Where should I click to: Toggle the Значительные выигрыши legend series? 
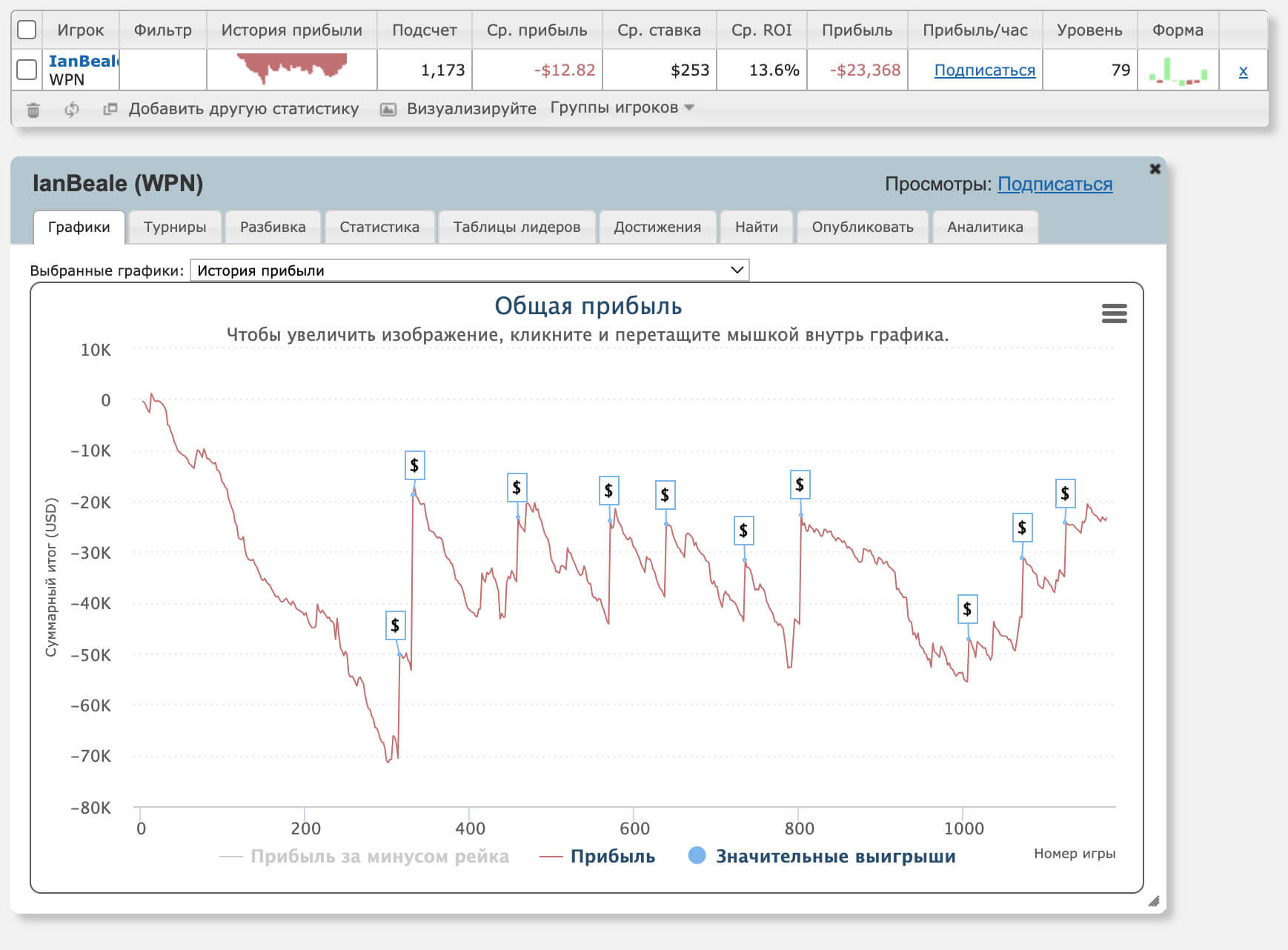click(x=821, y=856)
